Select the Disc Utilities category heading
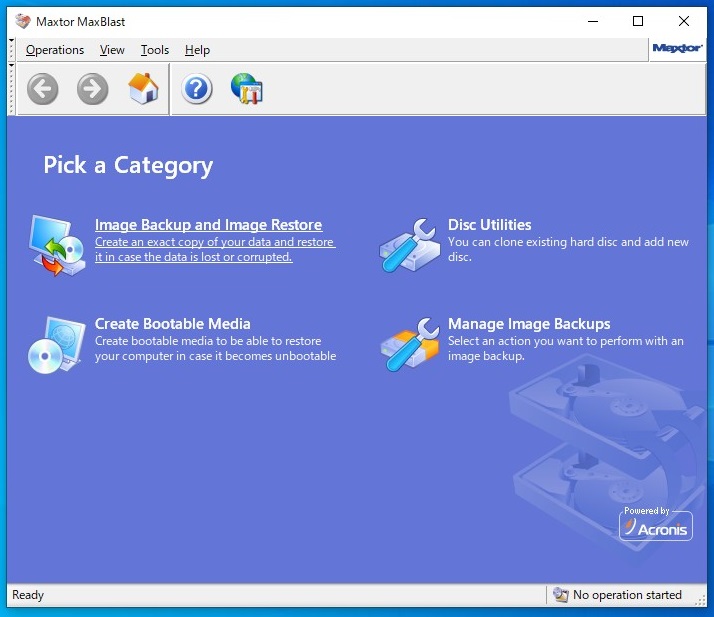 490,224
